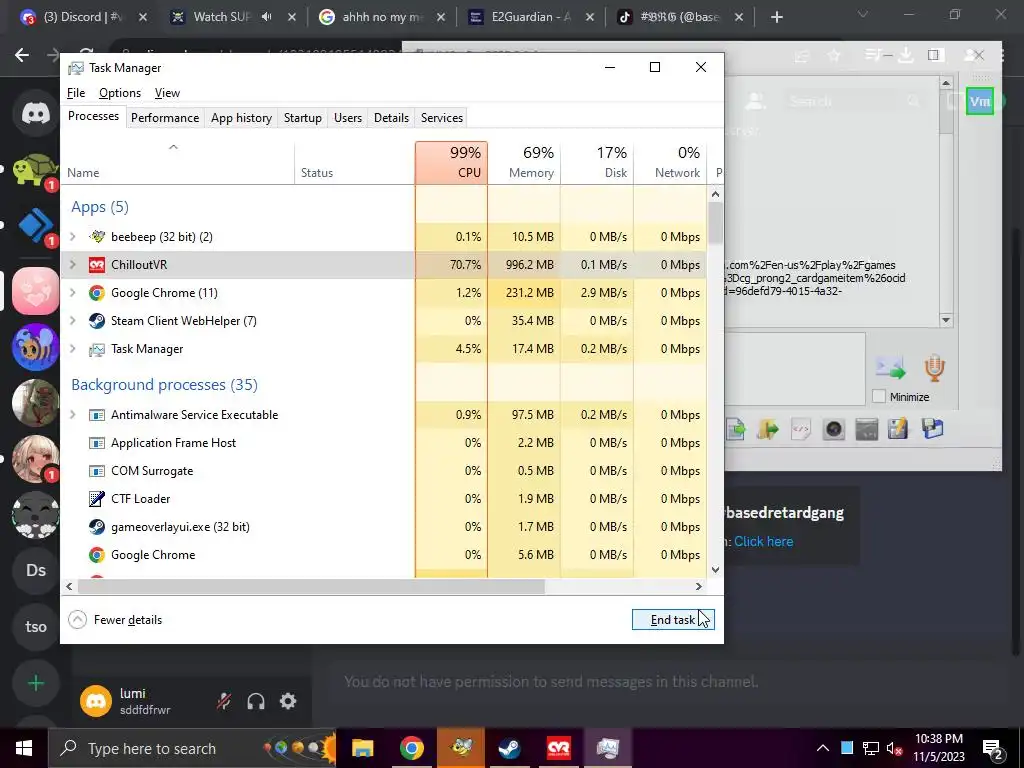Switch to ChilloutVR from the taskbar

pos(558,748)
